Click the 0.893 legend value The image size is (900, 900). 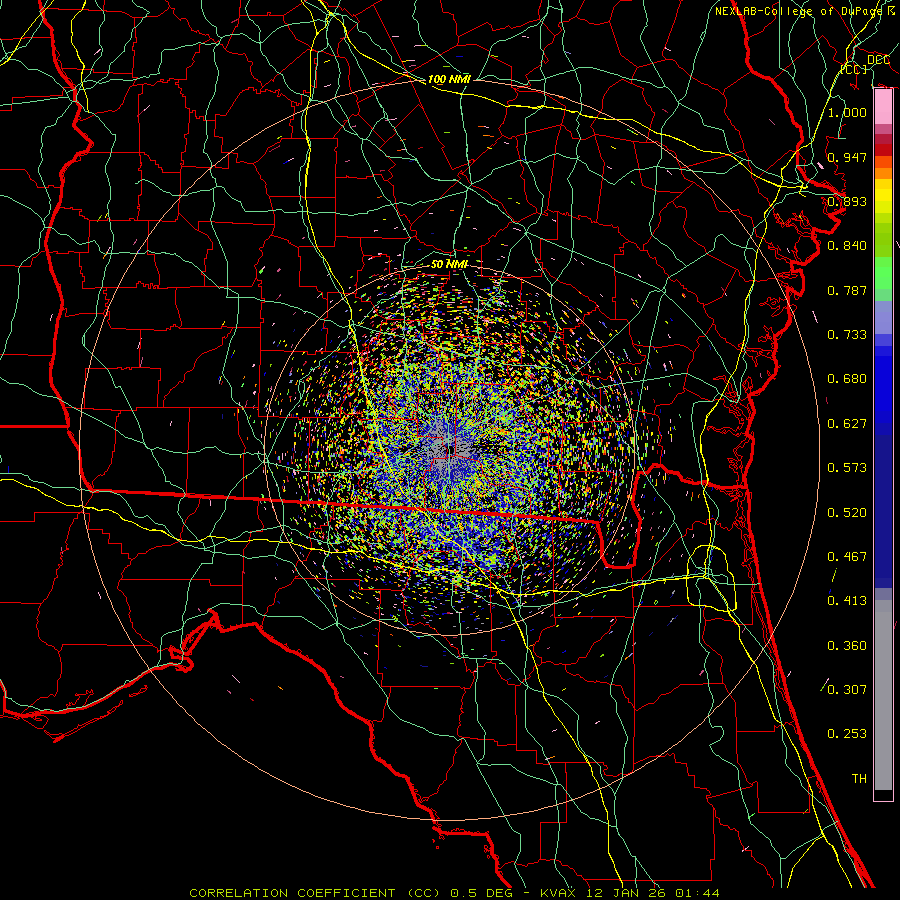[847, 201]
